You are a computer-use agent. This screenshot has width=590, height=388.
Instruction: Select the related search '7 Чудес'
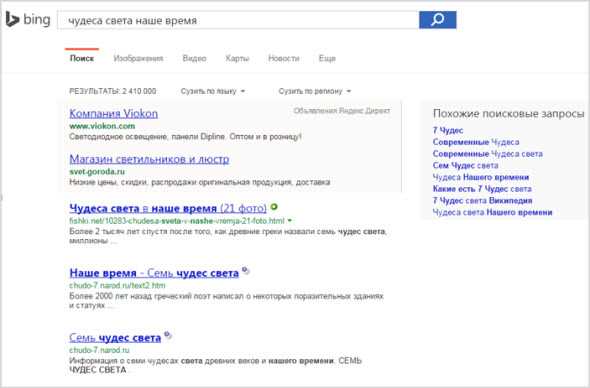[x=448, y=131]
